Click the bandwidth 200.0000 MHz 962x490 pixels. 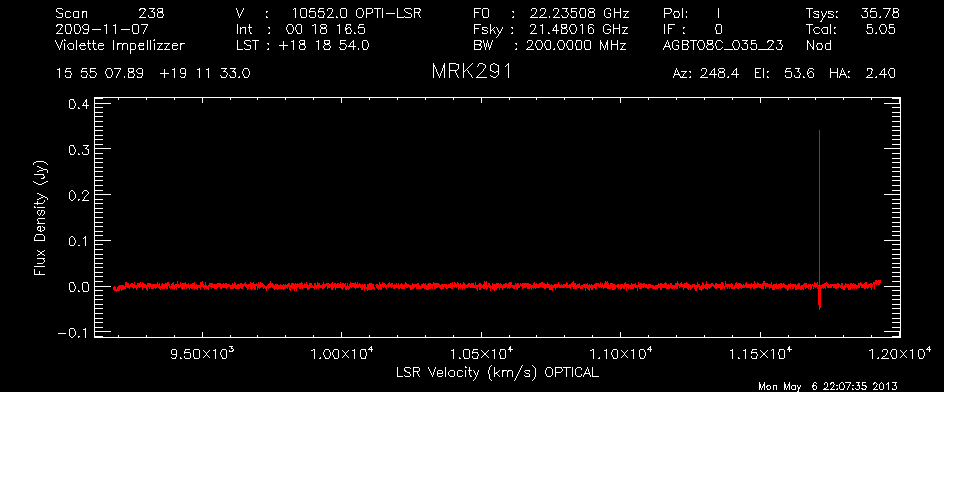[x=575, y=45]
